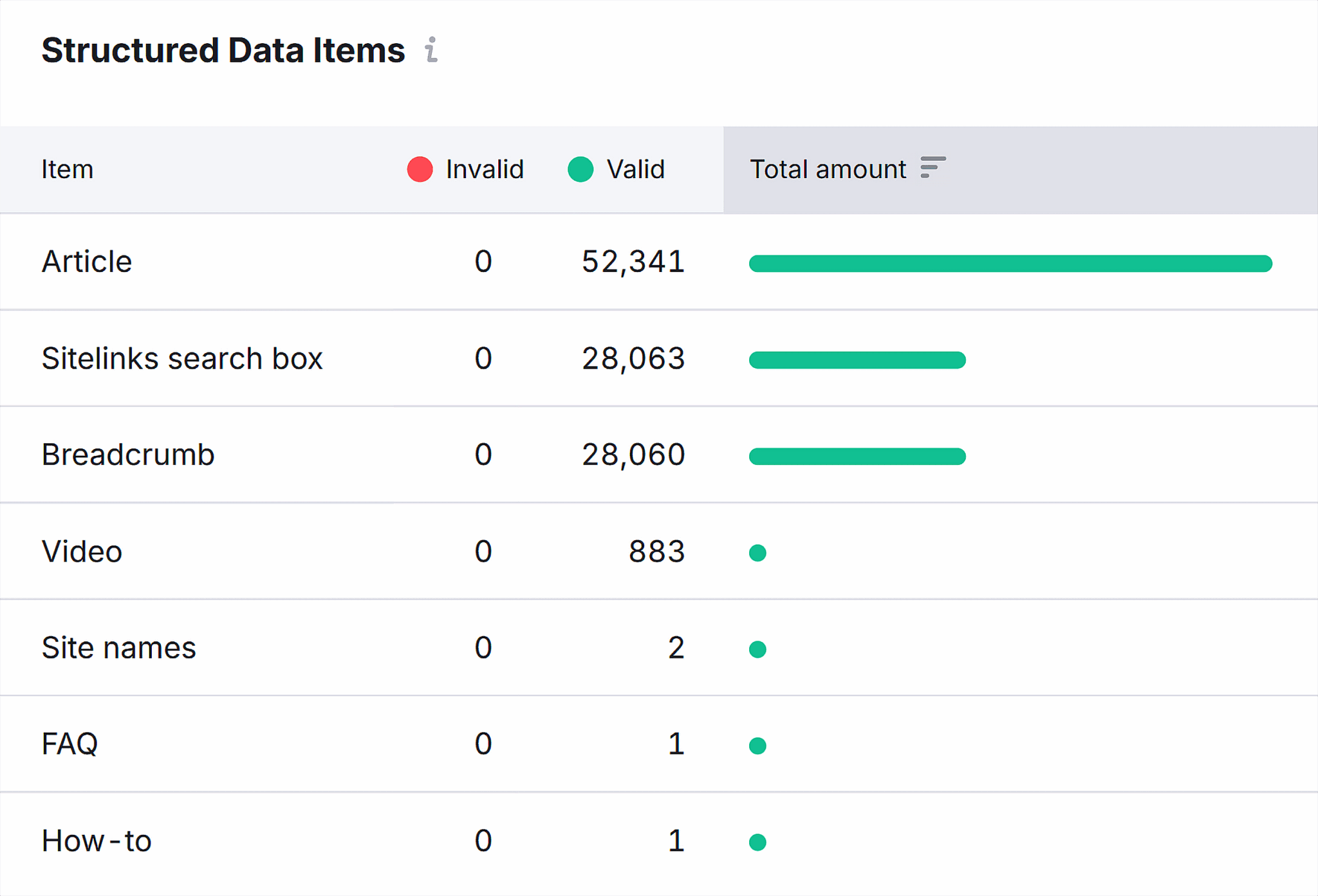This screenshot has width=1318, height=896.
Task: Select the Total amount column header
Action: pos(1020,170)
